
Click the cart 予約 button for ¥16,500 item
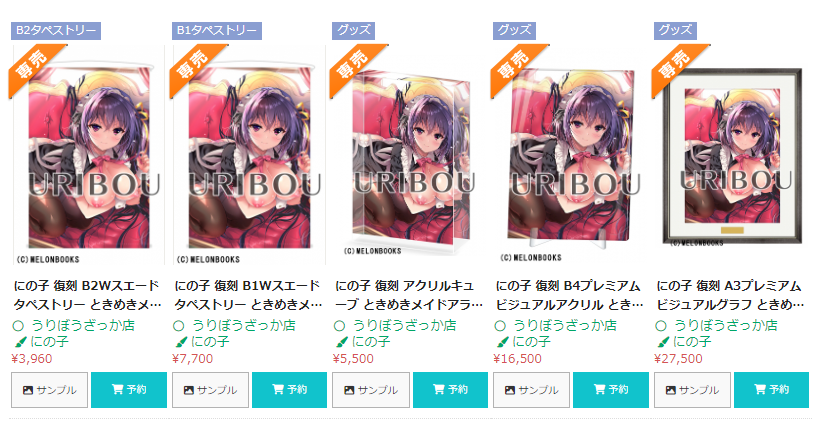pos(611,390)
